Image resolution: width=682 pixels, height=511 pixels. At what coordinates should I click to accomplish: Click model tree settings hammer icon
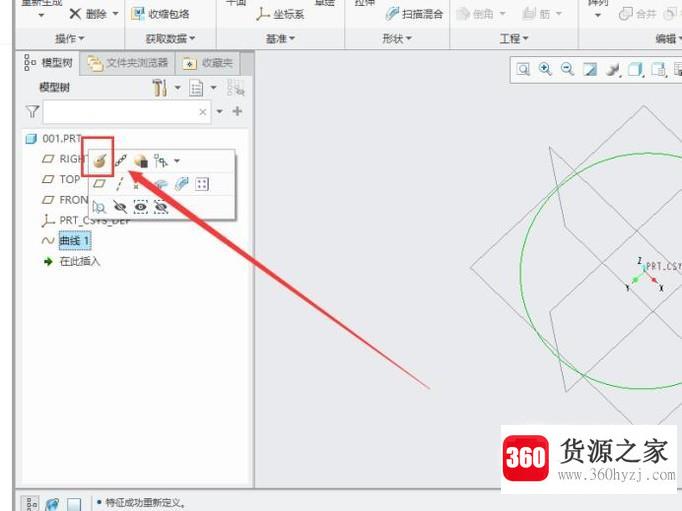160,88
